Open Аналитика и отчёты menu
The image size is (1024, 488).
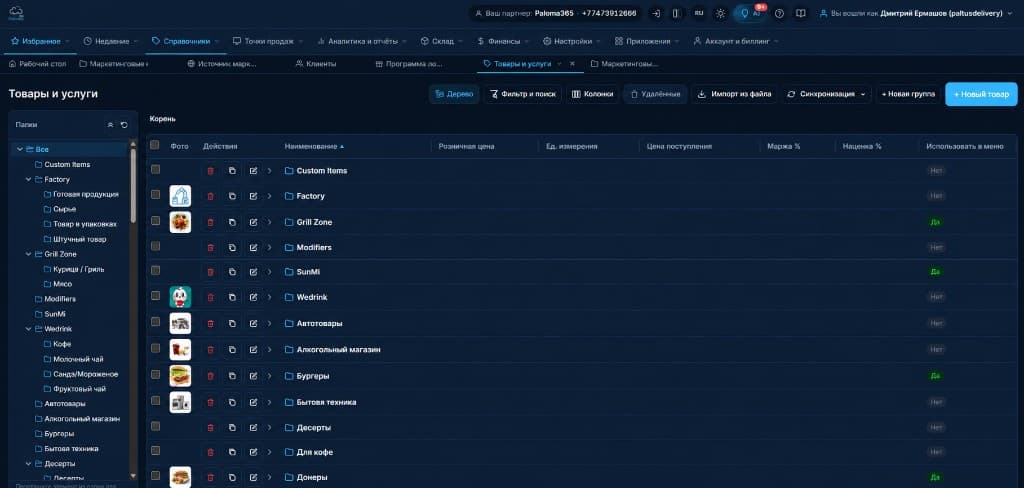coord(362,41)
